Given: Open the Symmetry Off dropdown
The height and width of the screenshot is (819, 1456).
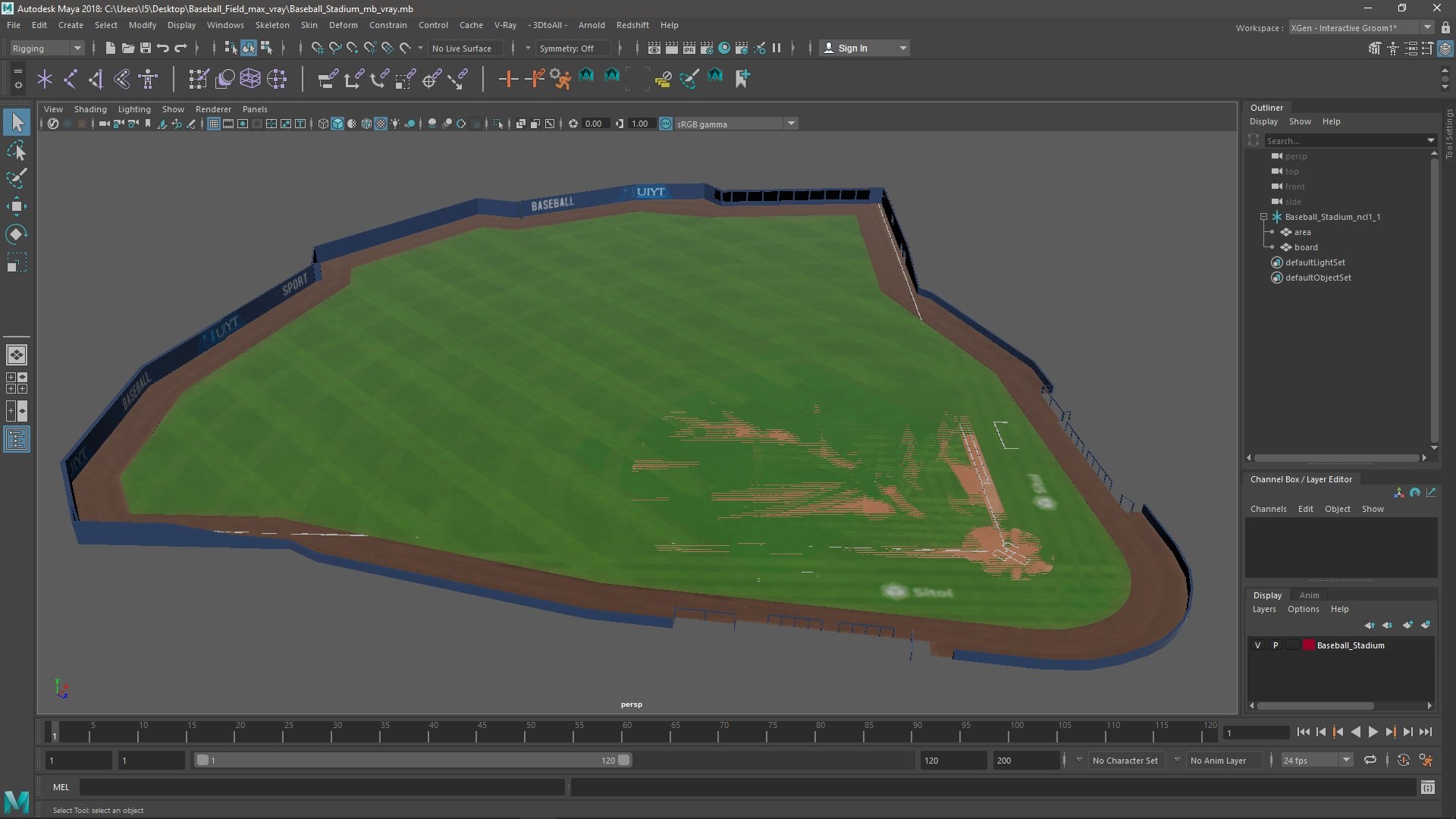Looking at the screenshot, I should pyautogui.click(x=573, y=48).
